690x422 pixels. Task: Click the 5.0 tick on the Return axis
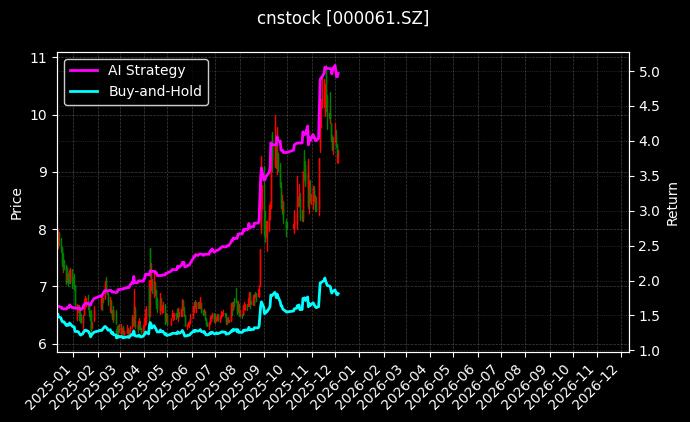click(647, 72)
